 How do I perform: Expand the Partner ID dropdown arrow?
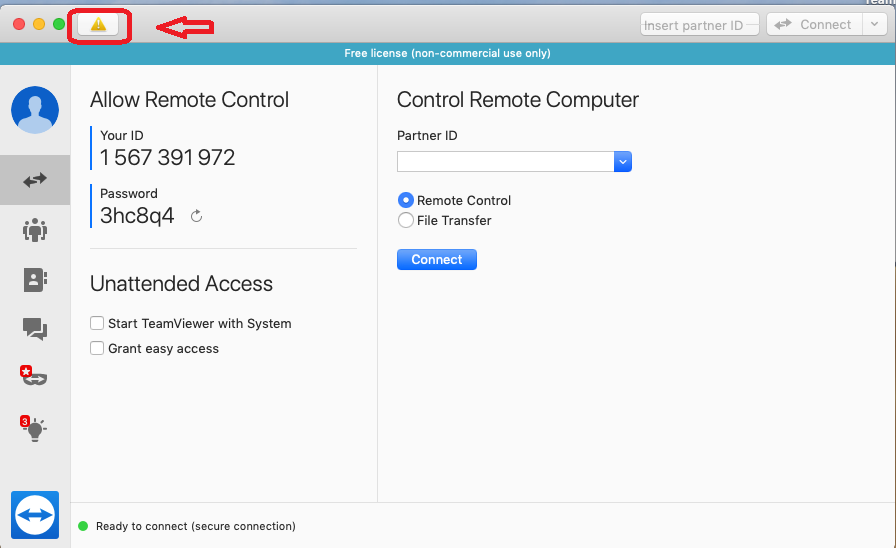[622, 161]
